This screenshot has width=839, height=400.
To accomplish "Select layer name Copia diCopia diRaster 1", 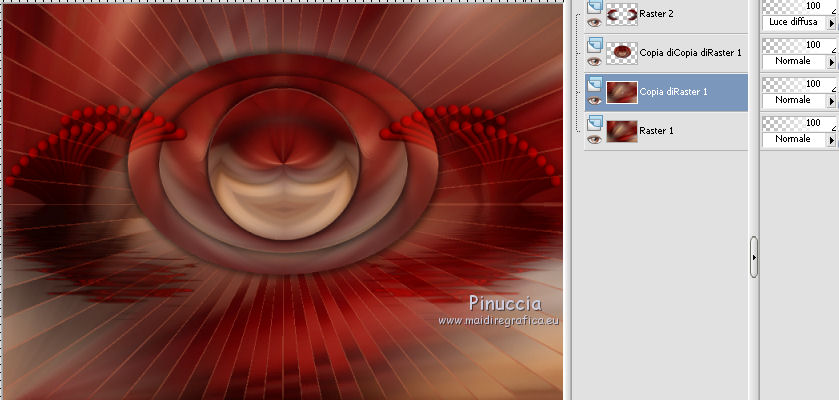I will tap(690, 53).
